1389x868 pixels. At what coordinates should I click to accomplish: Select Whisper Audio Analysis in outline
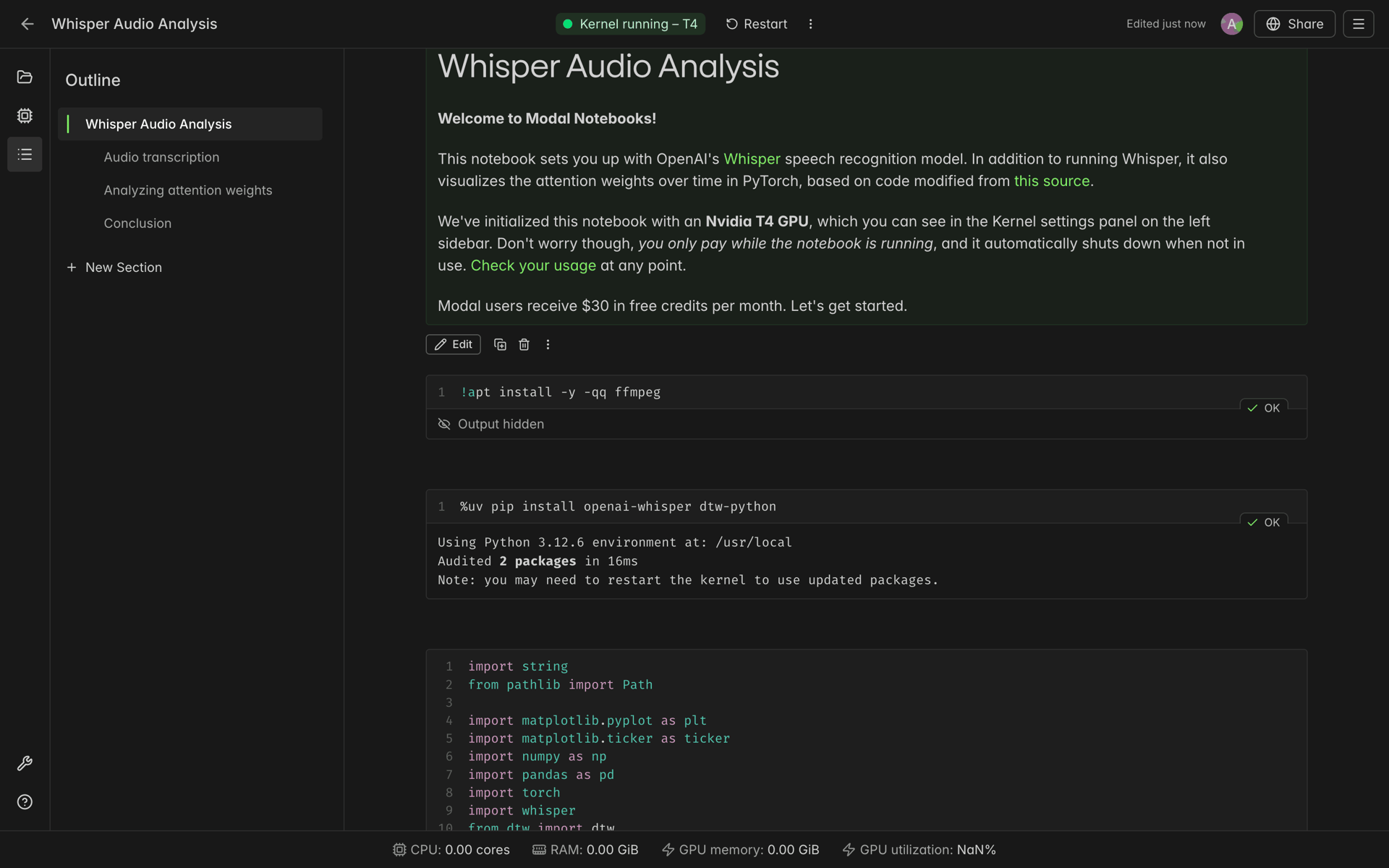point(190,124)
